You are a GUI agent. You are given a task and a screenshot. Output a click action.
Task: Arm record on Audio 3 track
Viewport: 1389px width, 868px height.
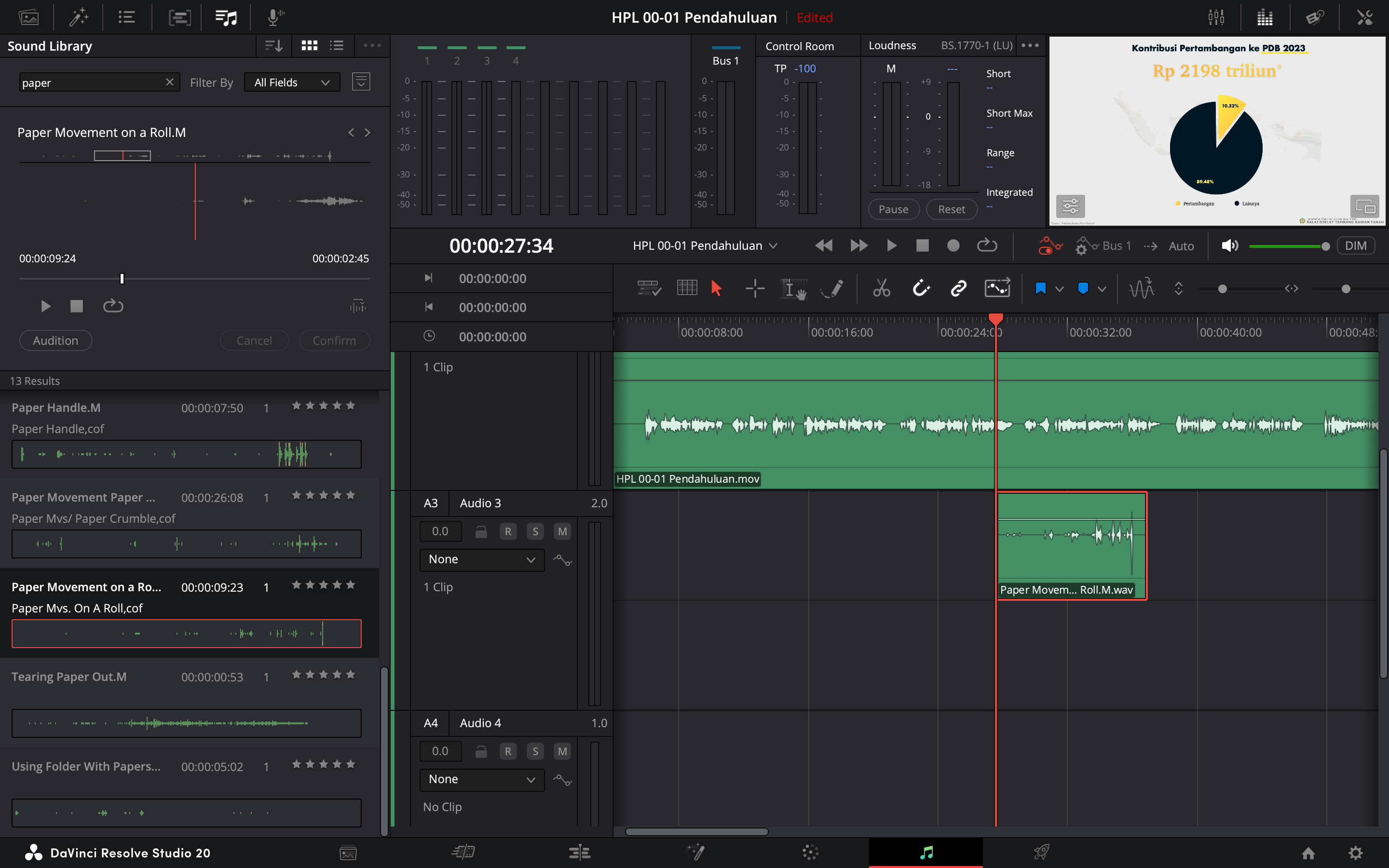click(x=507, y=531)
